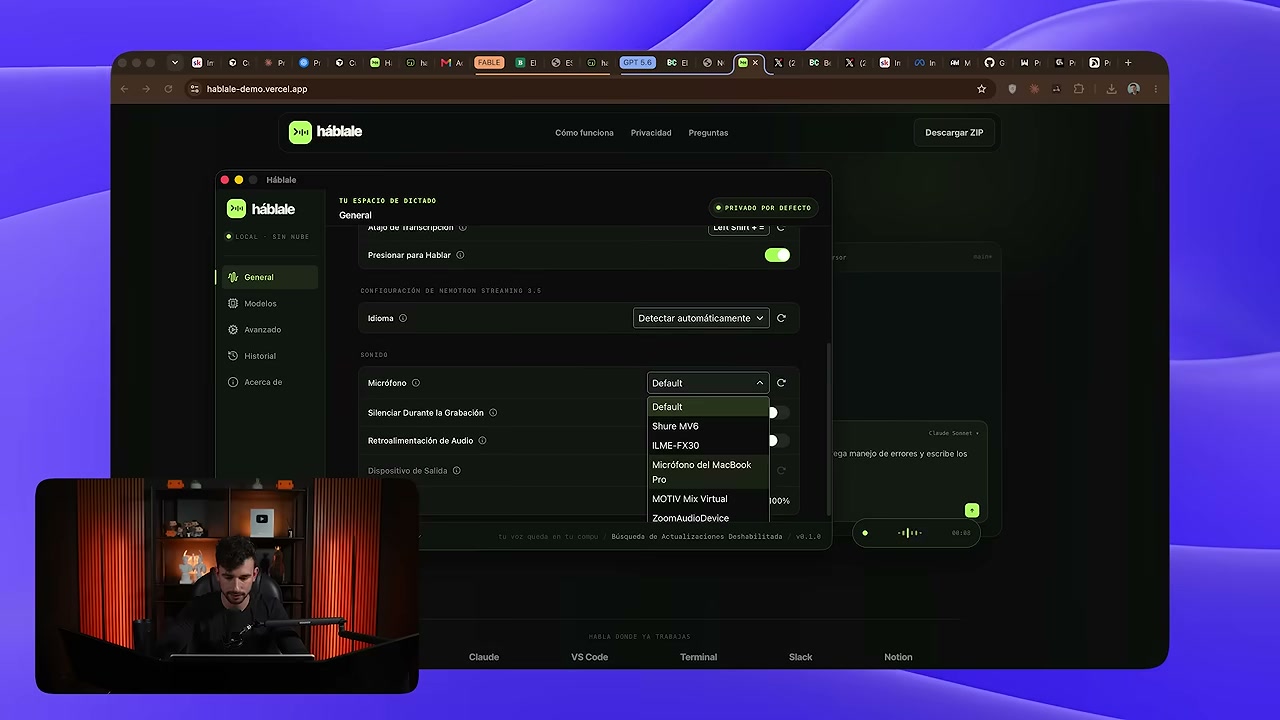Select ILME-FX30 microphone option
The width and height of the screenshot is (1280, 720).
(708, 445)
